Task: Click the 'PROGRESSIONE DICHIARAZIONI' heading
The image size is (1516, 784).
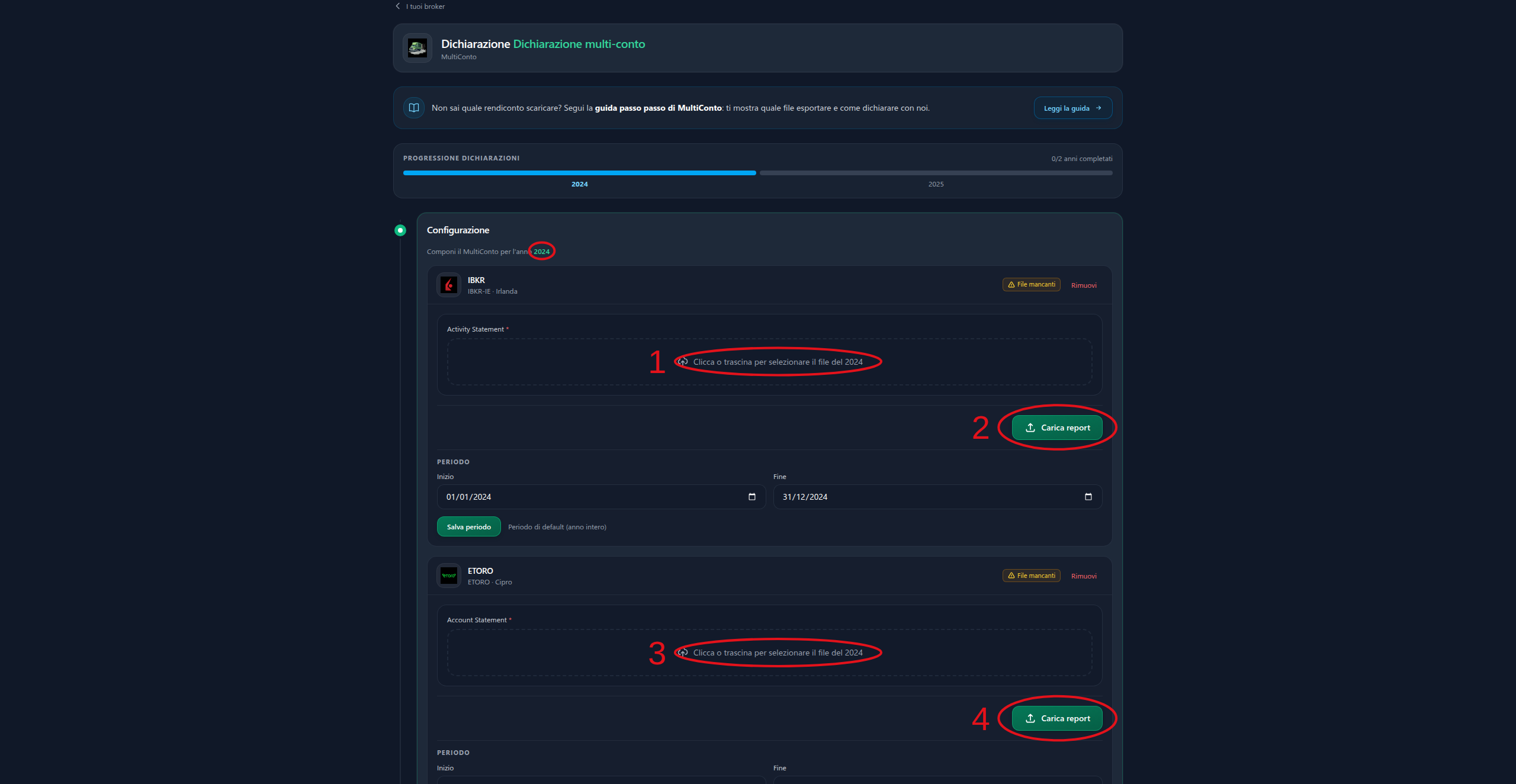Action: (461, 158)
